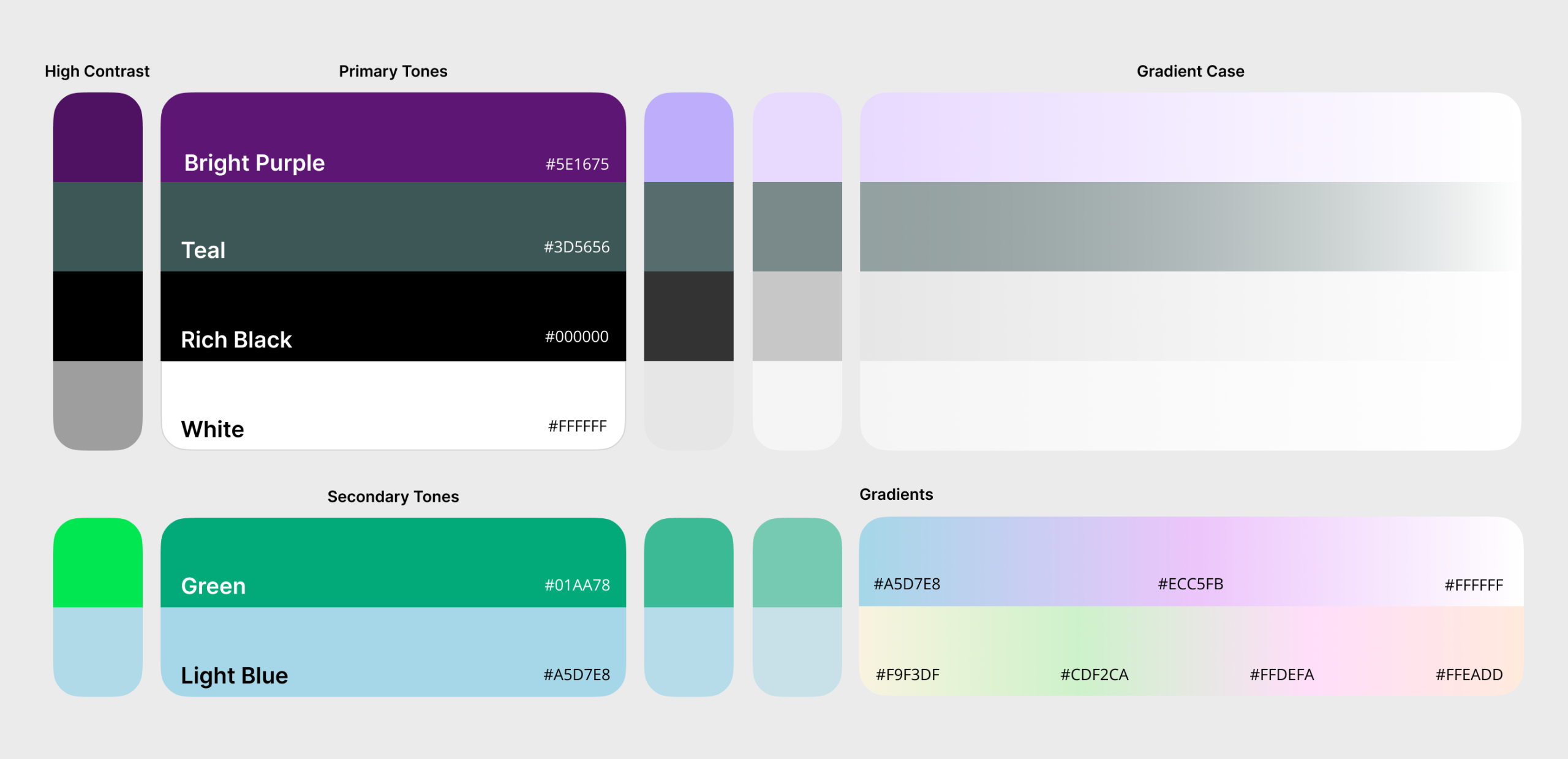
Task: Click the #FFEADD gradient stop label
Action: pyautogui.click(x=1469, y=674)
